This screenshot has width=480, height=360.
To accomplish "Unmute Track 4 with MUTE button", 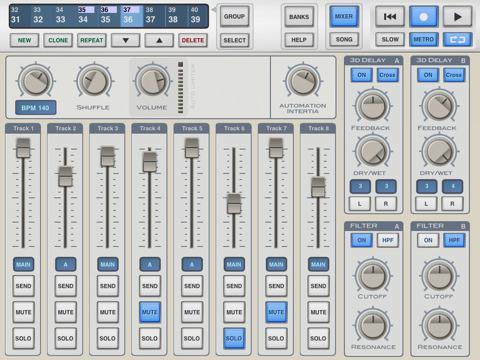I will click(150, 312).
